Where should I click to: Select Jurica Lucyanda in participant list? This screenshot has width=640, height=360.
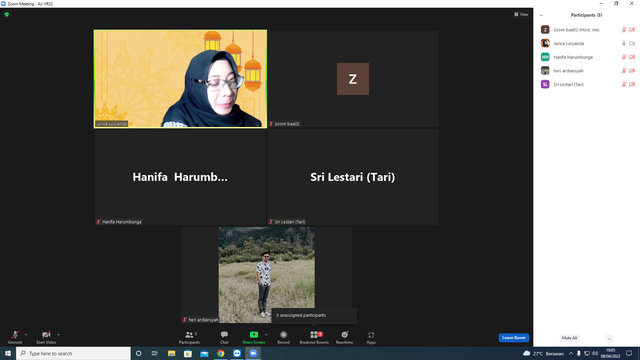point(587,43)
